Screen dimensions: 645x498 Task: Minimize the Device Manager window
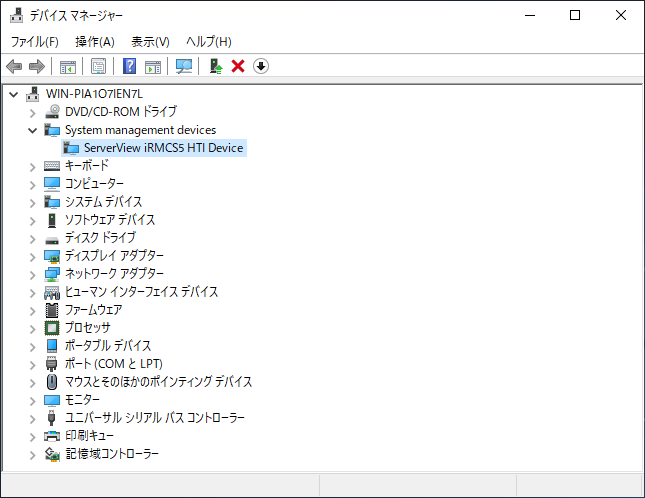click(530, 15)
